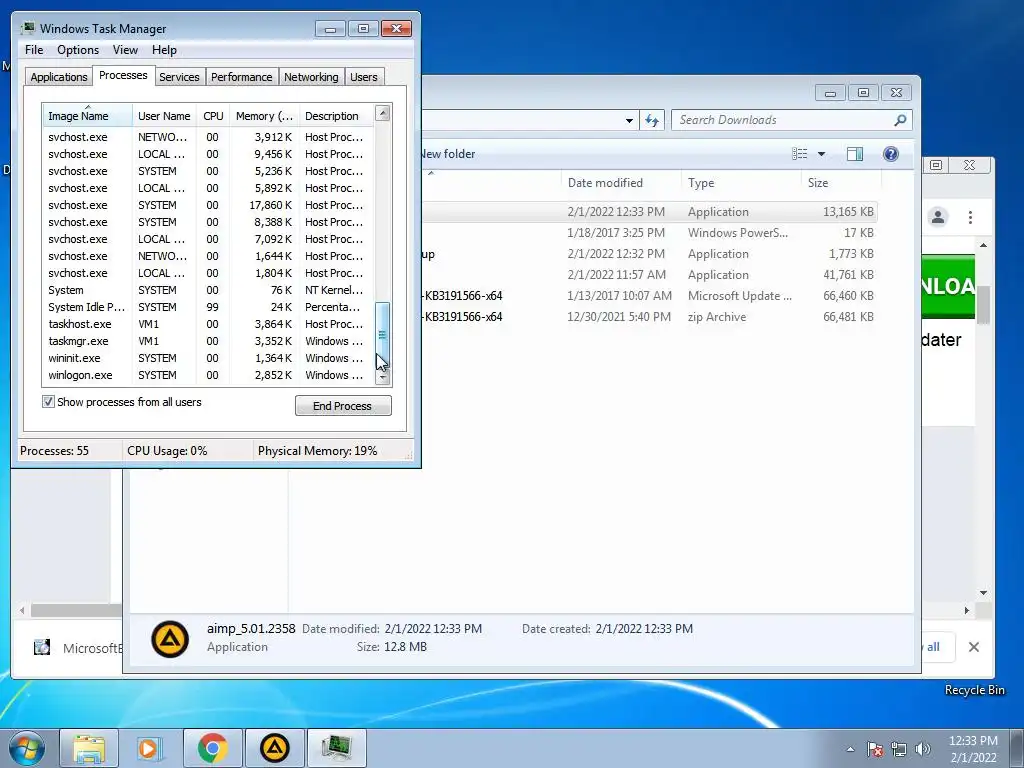Viewport: 1024px width, 768px height.
Task: Click the Chrome profile avatar icon
Action: pyautogui.click(x=938, y=217)
